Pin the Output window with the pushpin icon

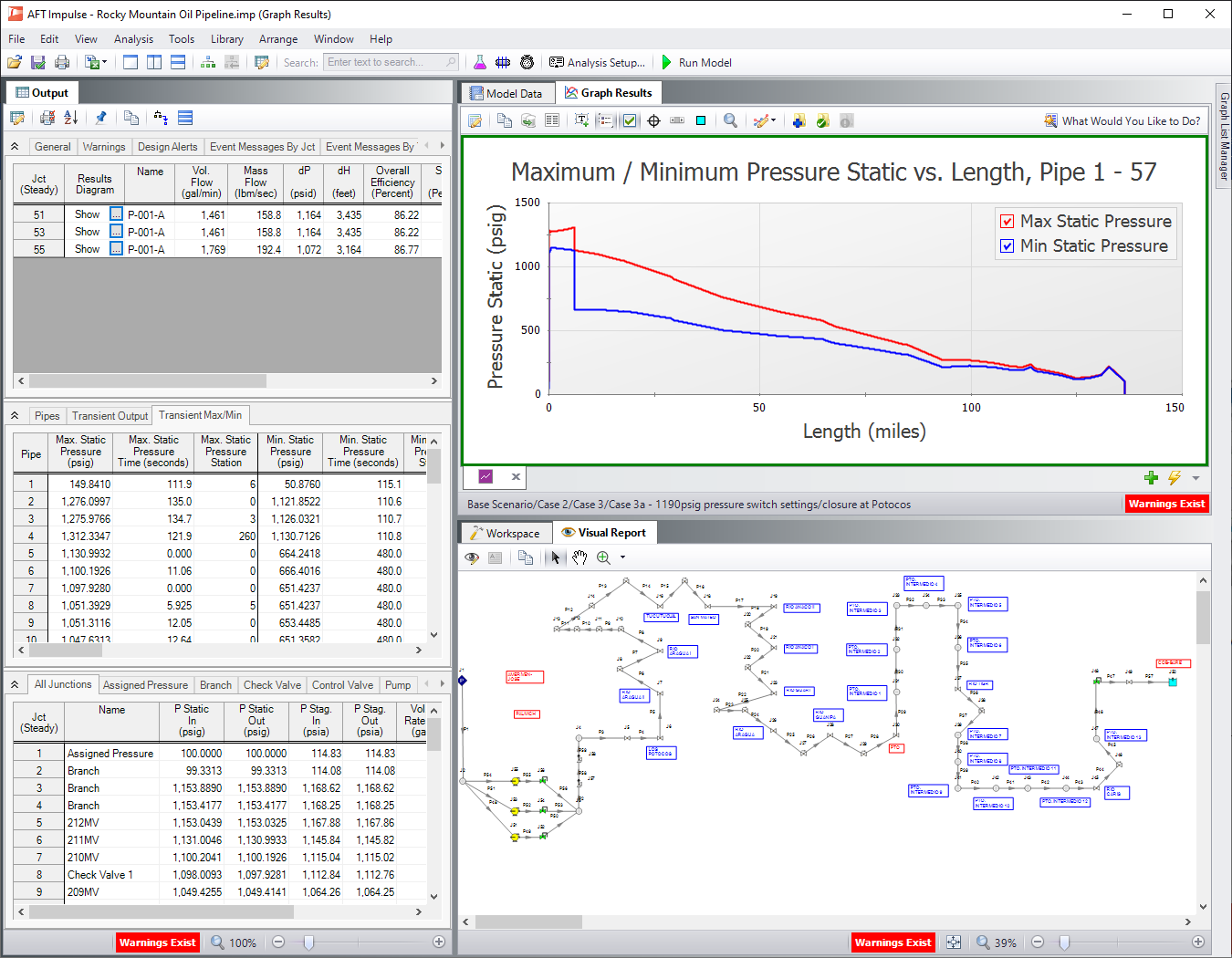[100, 118]
